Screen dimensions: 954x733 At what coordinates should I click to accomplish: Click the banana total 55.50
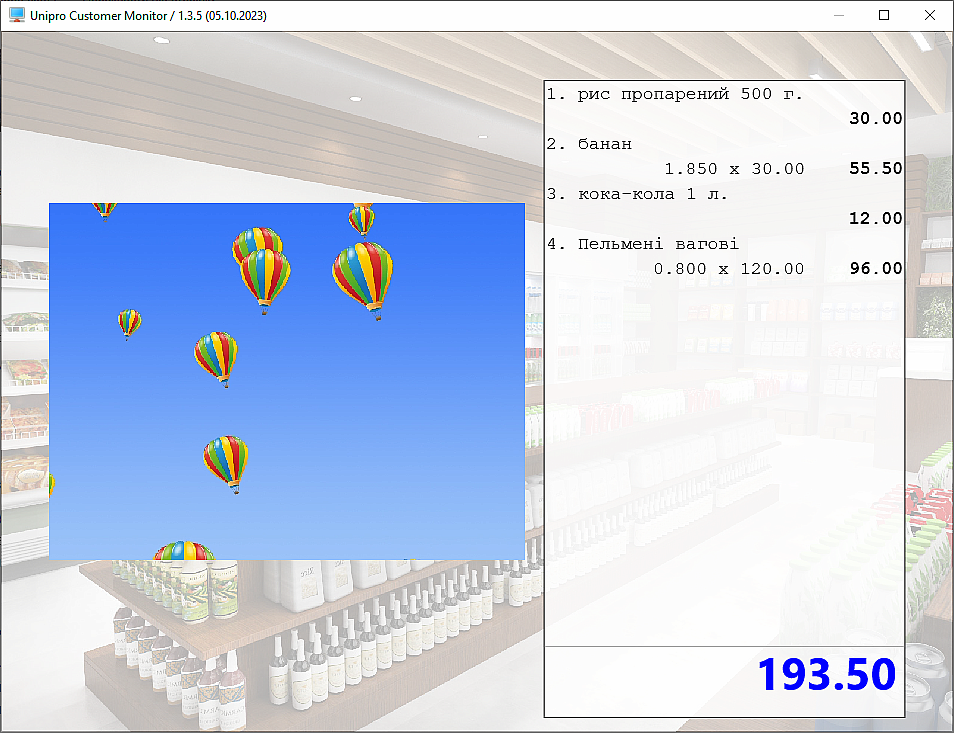point(876,168)
